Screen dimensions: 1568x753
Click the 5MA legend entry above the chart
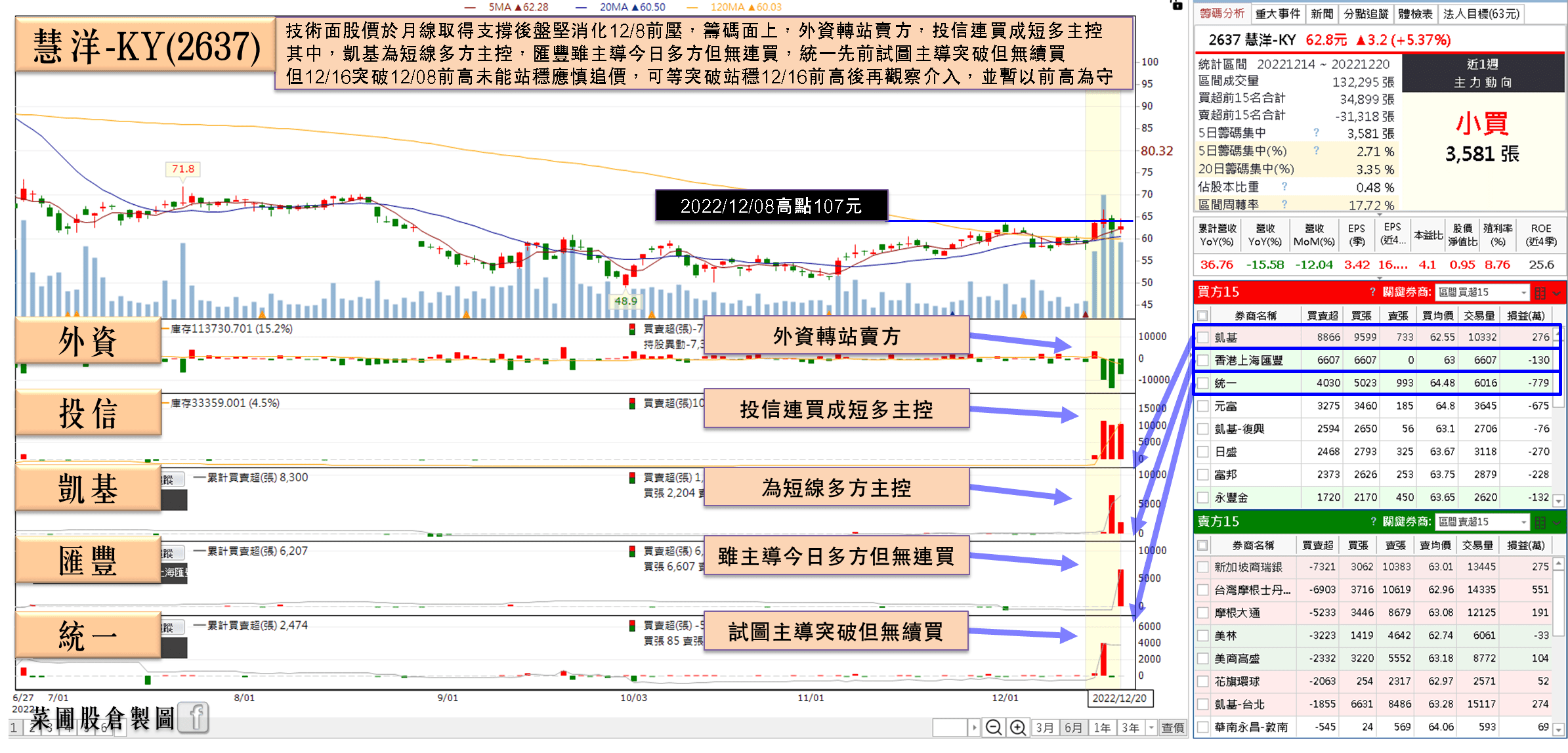(506, 7)
